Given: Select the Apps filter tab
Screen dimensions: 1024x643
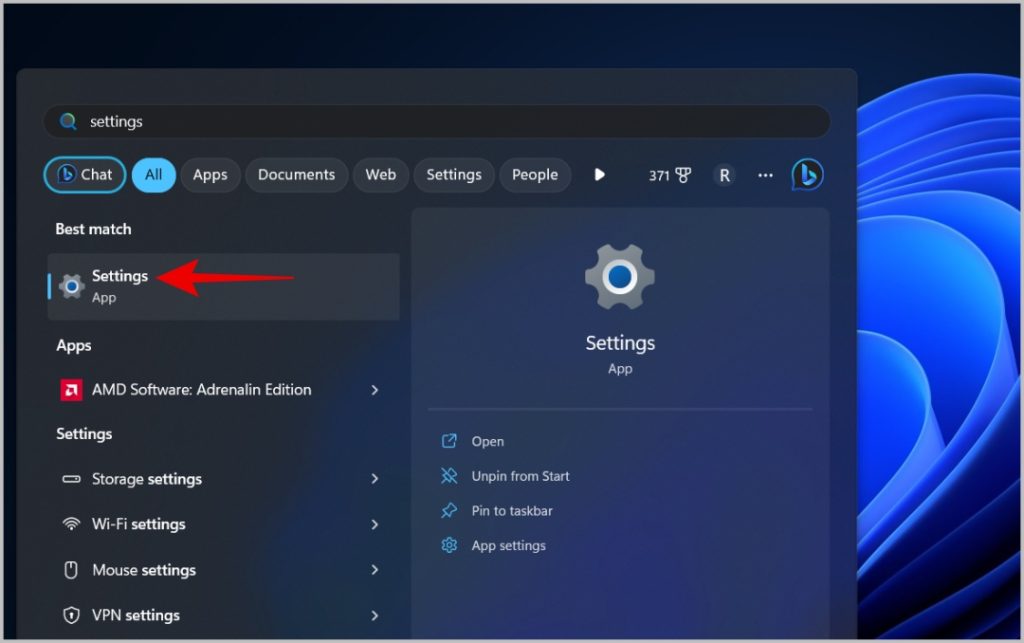Looking at the screenshot, I should click(210, 174).
